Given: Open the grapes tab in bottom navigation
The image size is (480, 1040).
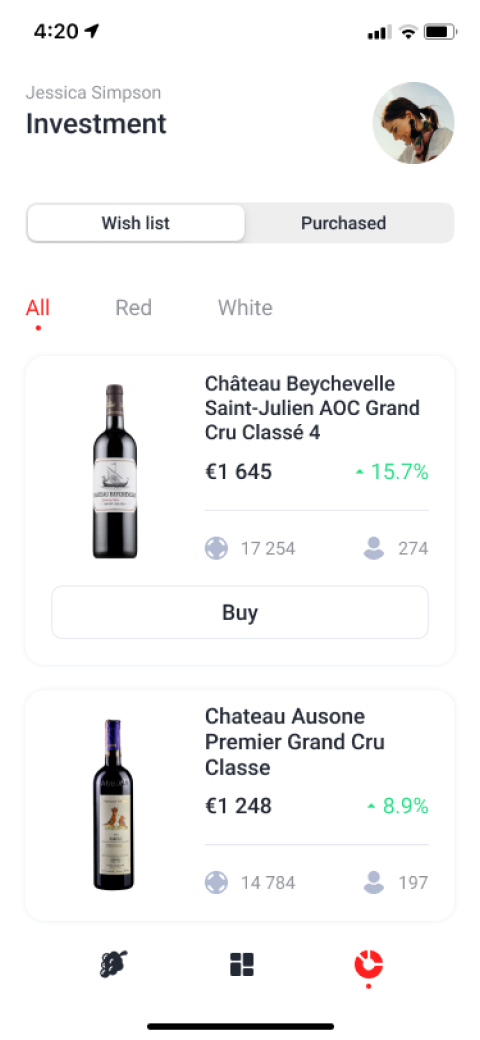Looking at the screenshot, I should (113, 964).
